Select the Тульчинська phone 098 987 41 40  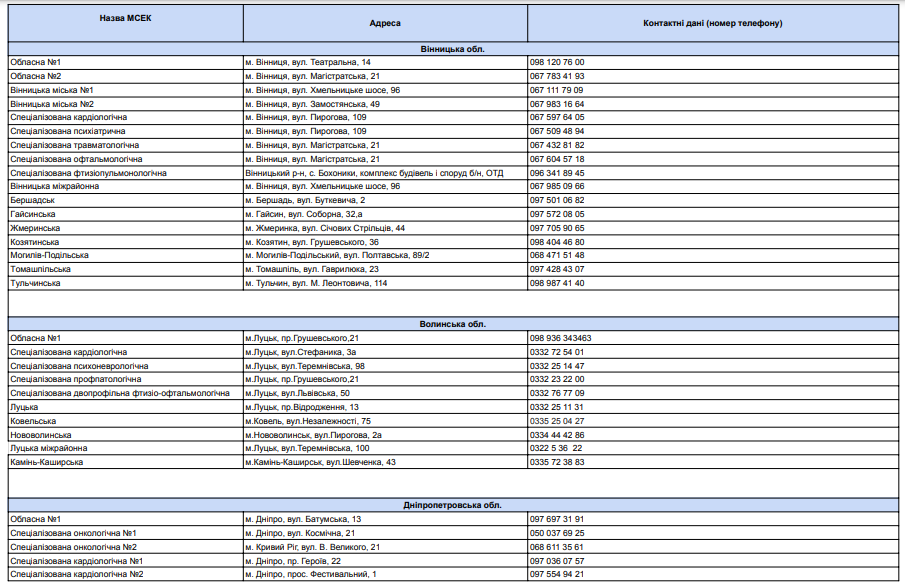(x=557, y=283)
